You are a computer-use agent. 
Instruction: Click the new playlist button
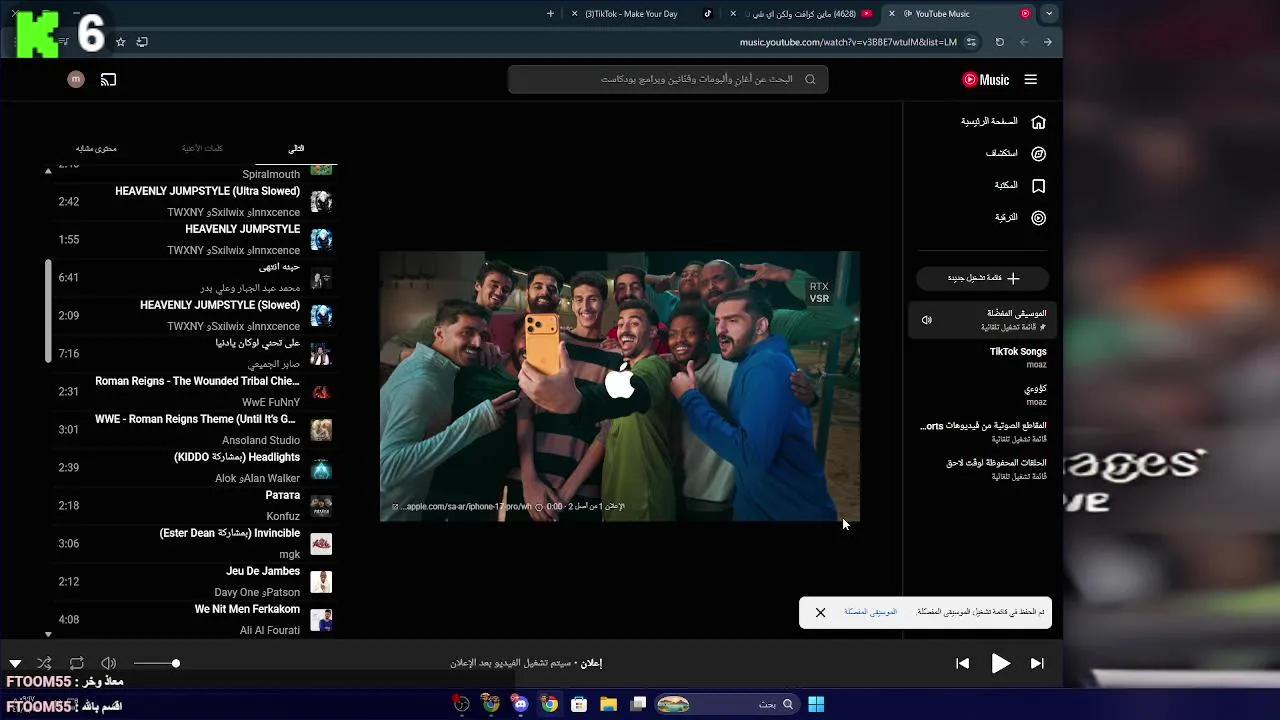pyautogui.click(x=983, y=278)
